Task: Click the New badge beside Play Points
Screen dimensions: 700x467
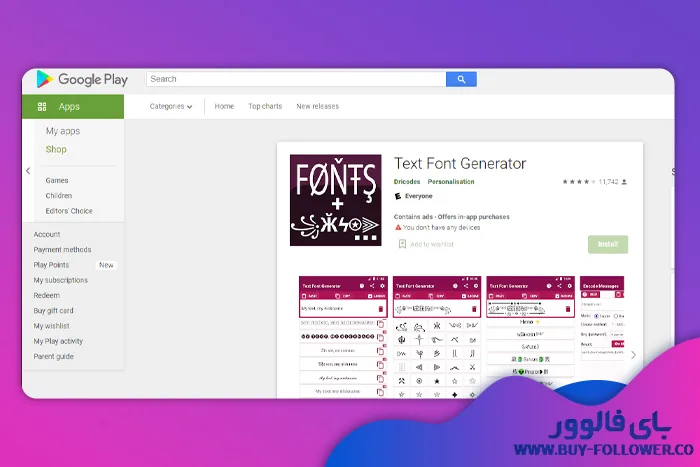Action: [x=106, y=265]
